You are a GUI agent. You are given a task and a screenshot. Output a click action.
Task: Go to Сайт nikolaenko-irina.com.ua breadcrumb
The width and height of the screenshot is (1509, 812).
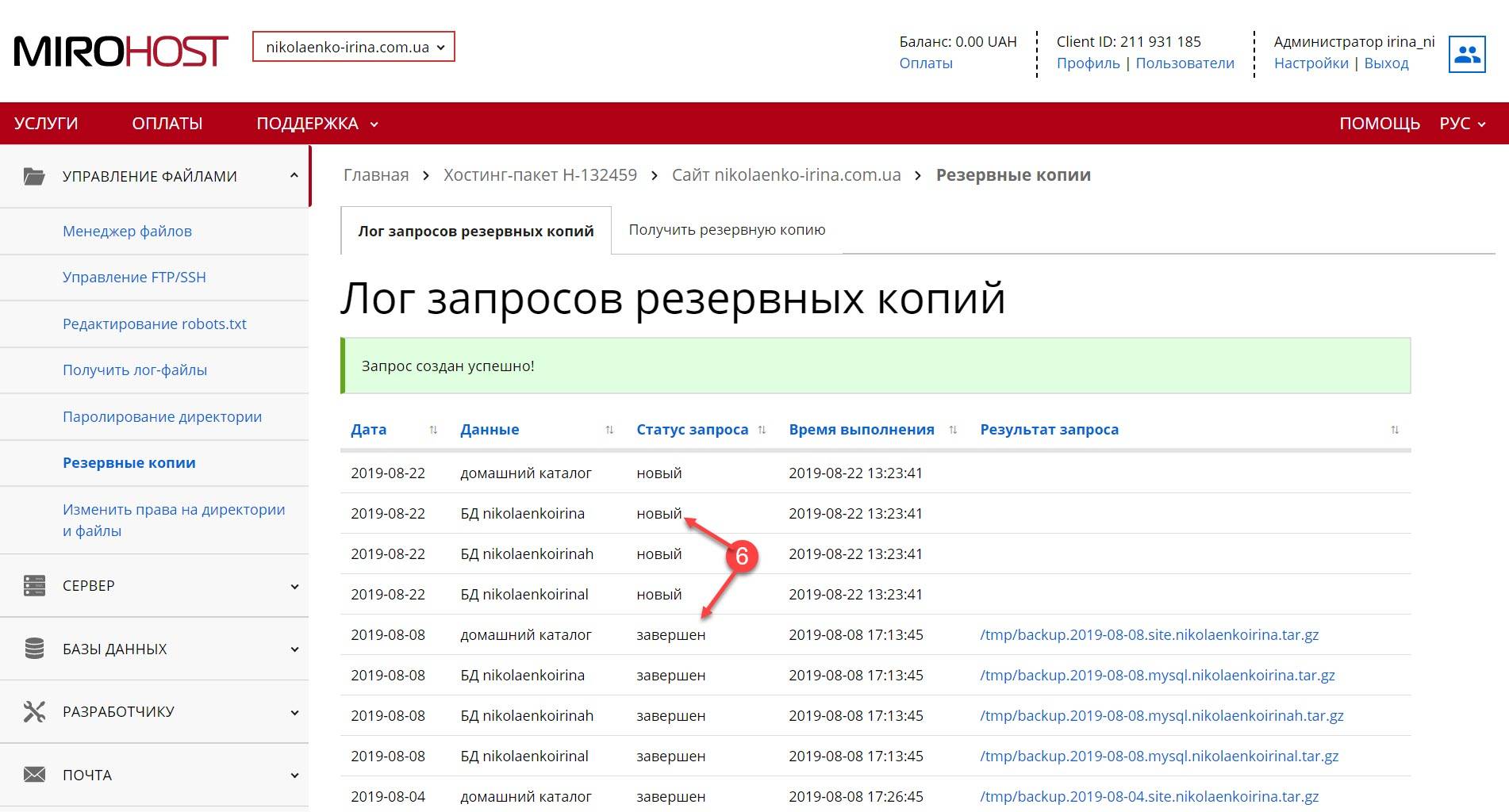click(x=786, y=175)
